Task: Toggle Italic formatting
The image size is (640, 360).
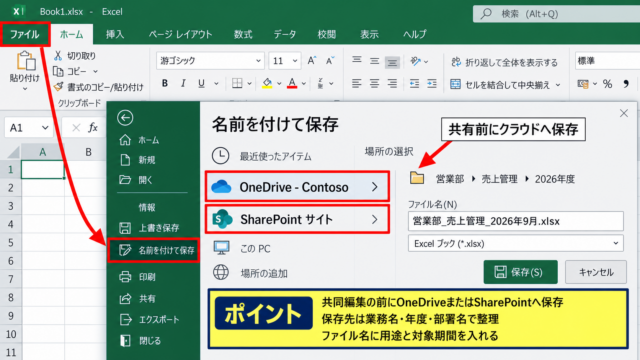Action: (183, 84)
